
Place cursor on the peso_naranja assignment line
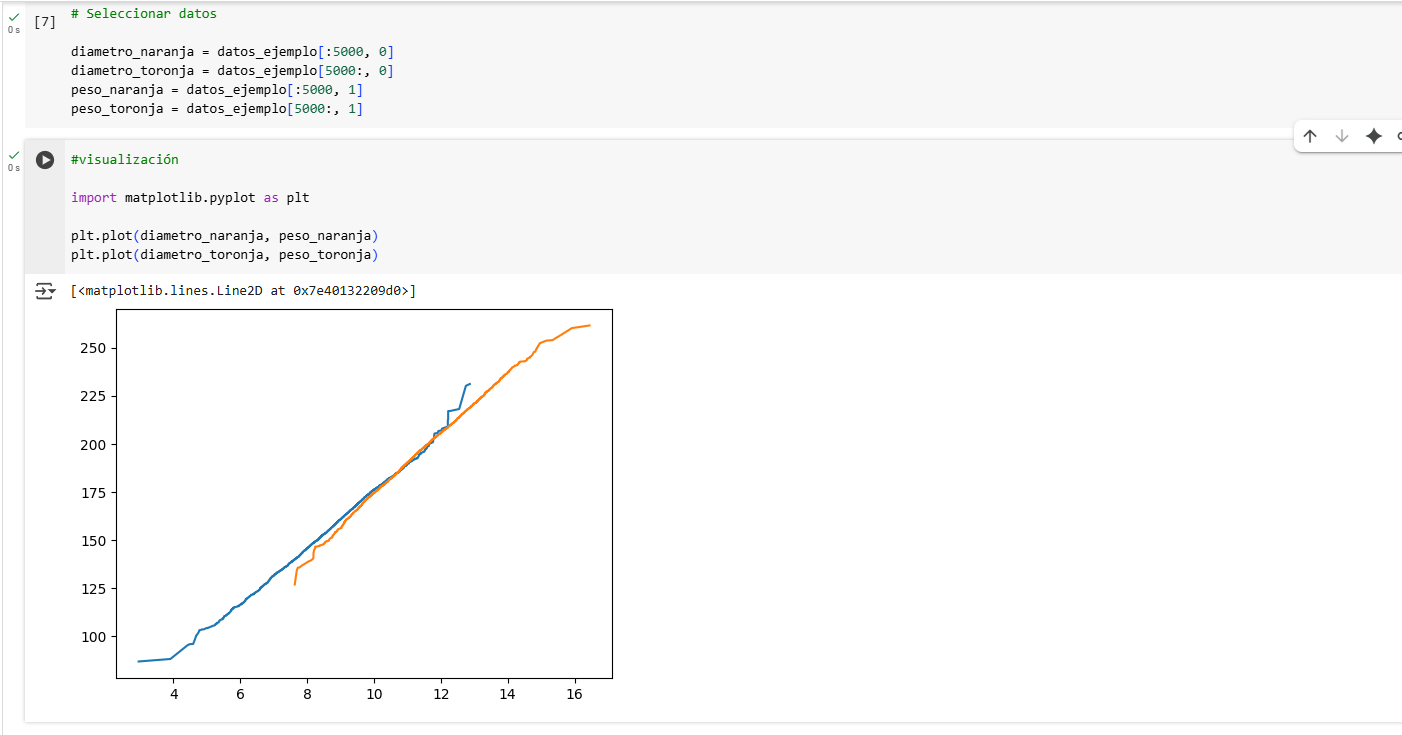217,90
